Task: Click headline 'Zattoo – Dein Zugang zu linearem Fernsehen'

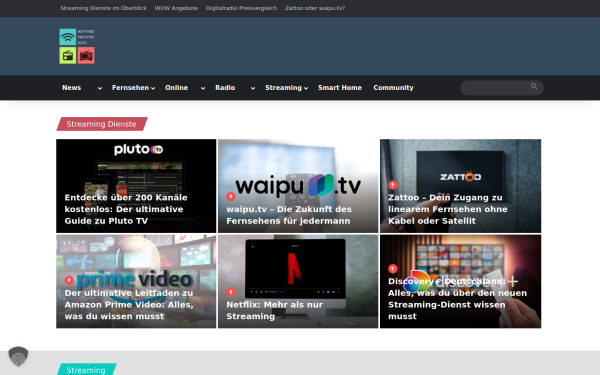Action: pyautogui.click(x=448, y=209)
